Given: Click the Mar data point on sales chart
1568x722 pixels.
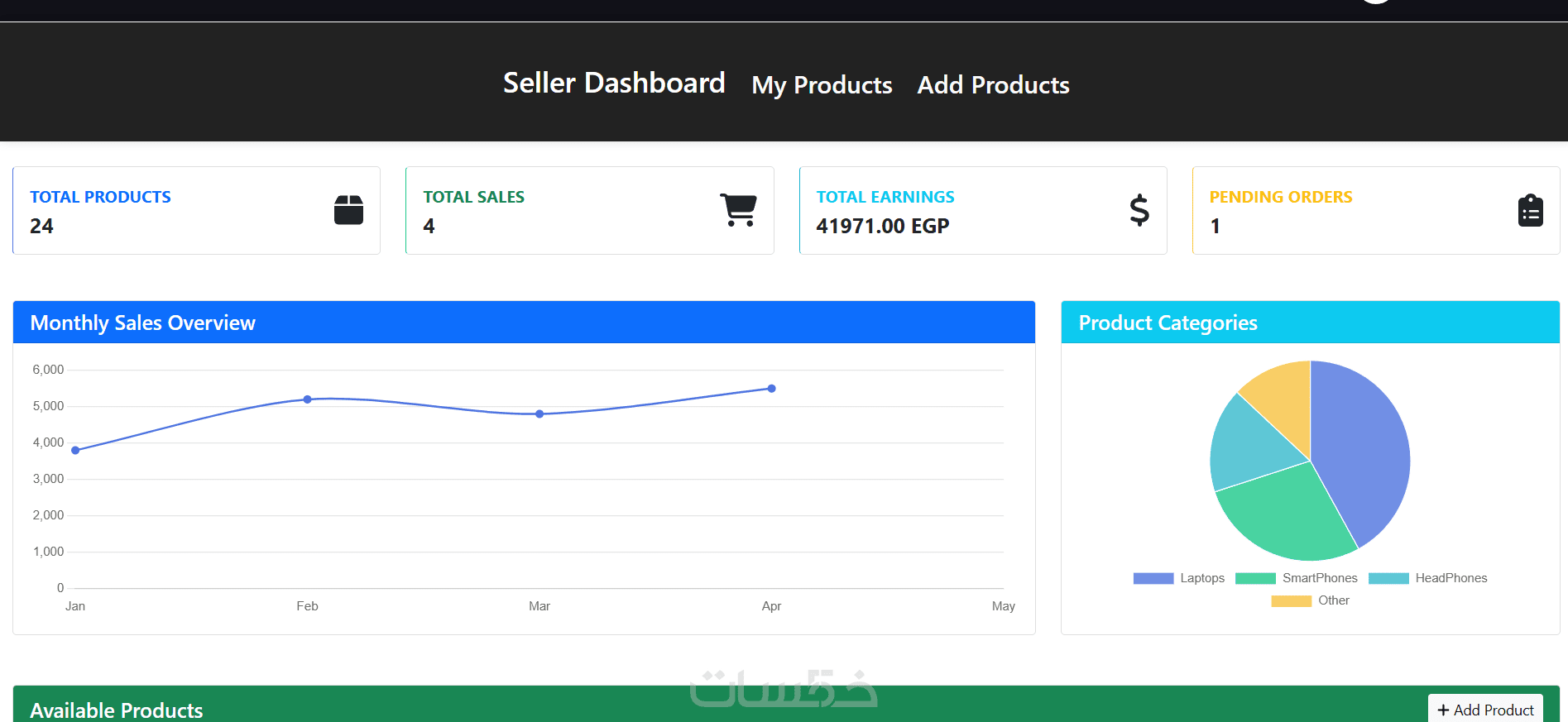Looking at the screenshot, I should [539, 414].
